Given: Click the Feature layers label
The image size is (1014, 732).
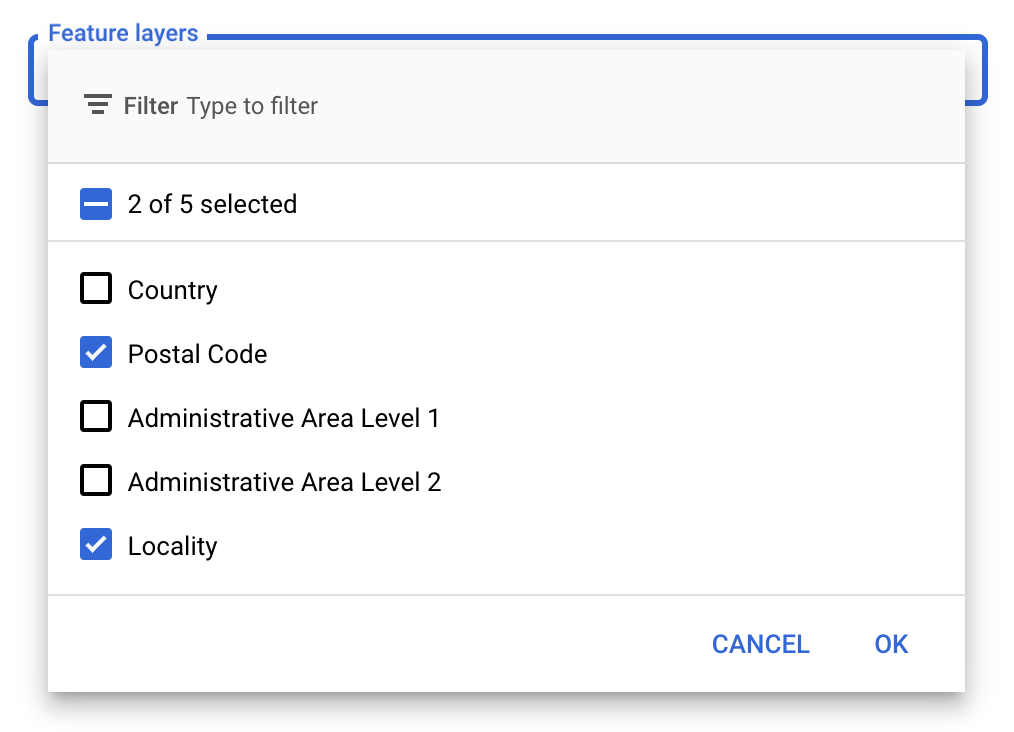Looking at the screenshot, I should pyautogui.click(x=122, y=32).
